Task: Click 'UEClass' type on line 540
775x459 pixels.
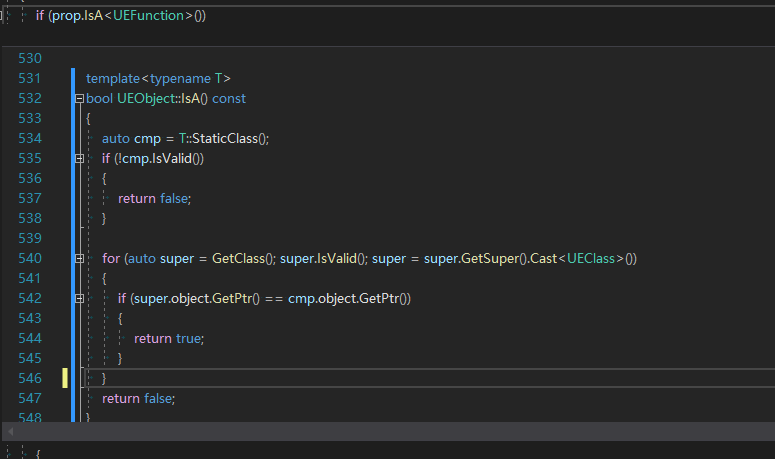Action: click(x=591, y=258)
